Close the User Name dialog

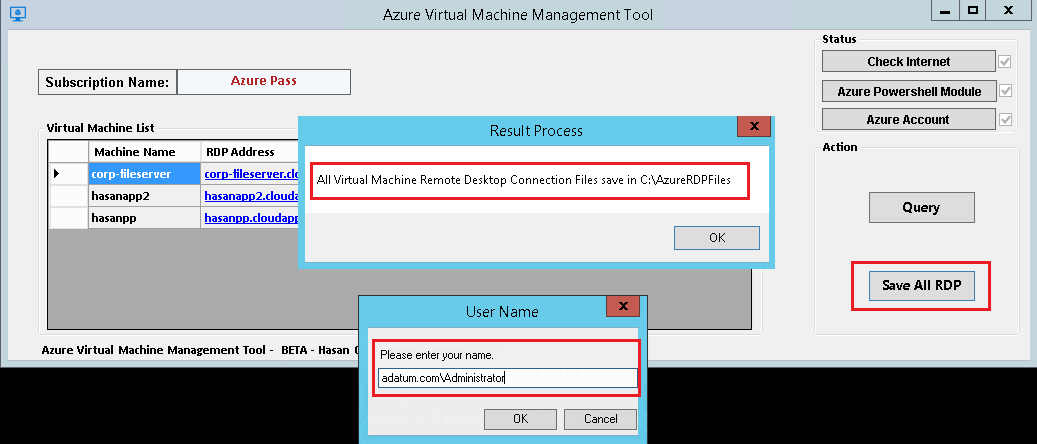coord(623,306)
